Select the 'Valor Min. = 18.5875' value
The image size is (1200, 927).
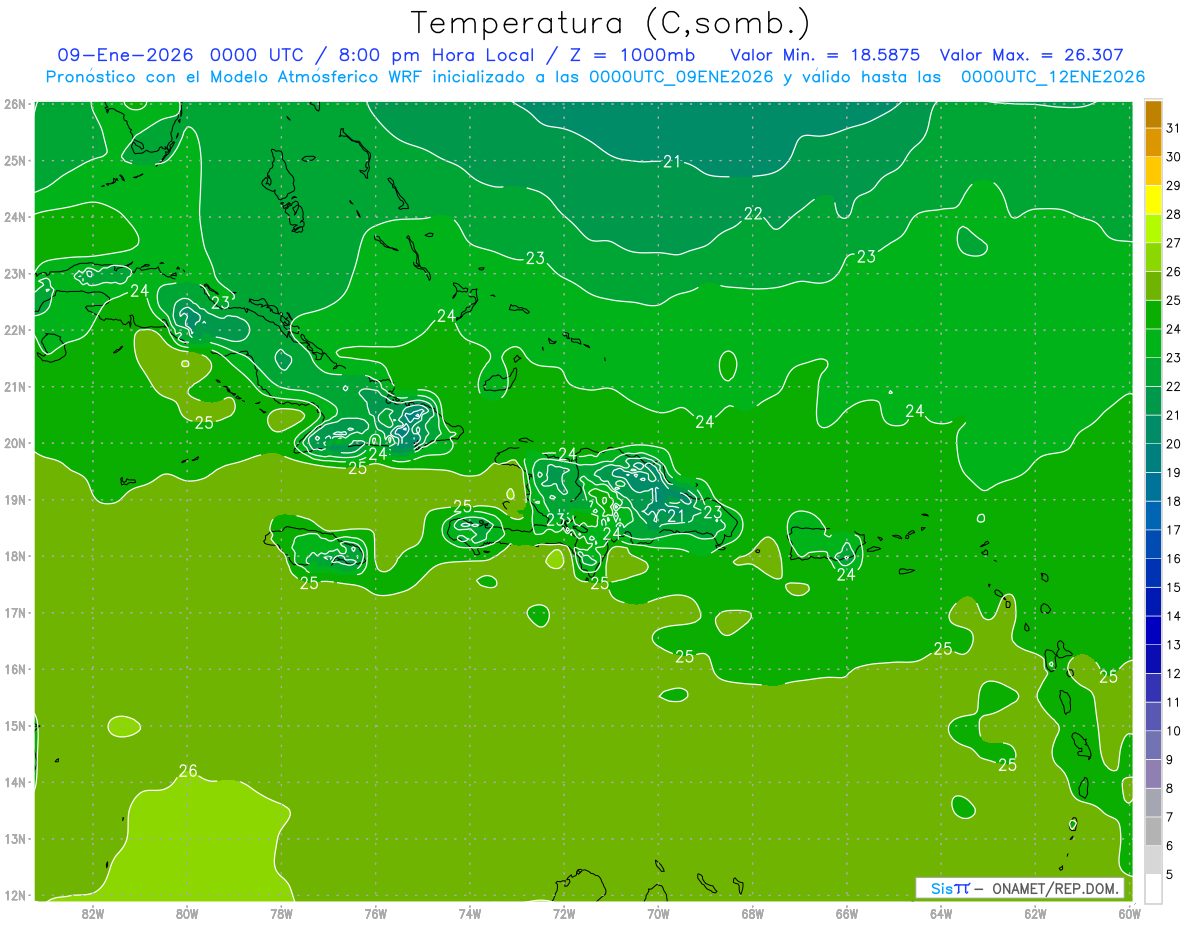pos(825,55)
